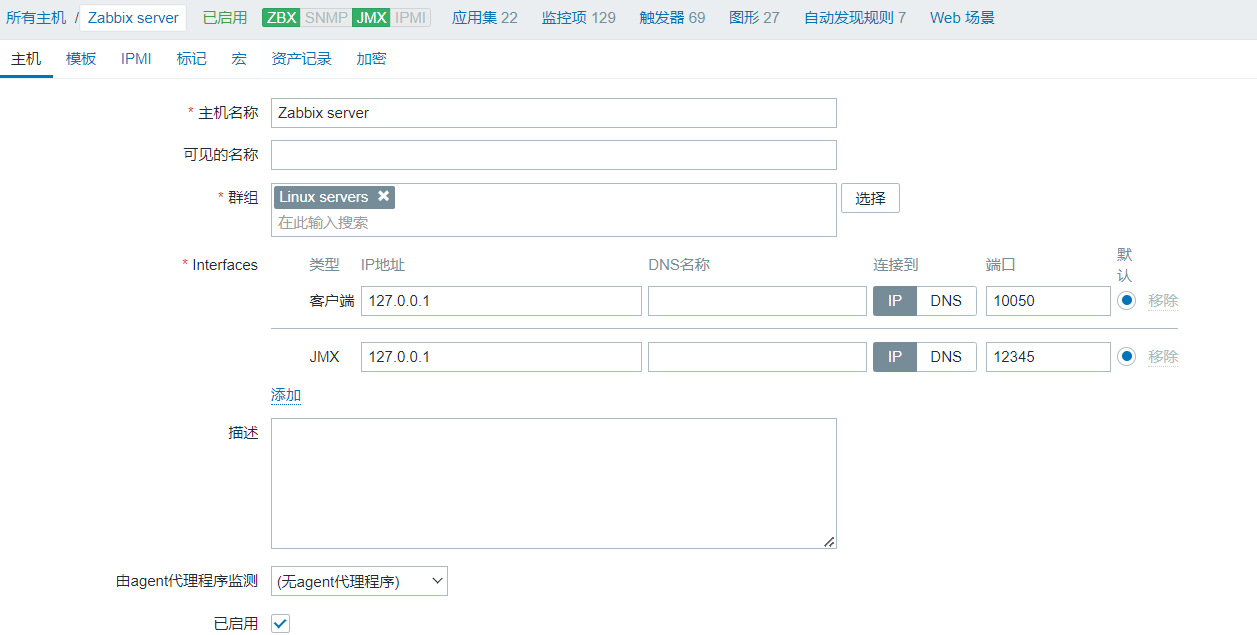Open 应用集 22 link
Image resolution: width=1257 pixels, height=635 pixels.
[x=485, y=18]
